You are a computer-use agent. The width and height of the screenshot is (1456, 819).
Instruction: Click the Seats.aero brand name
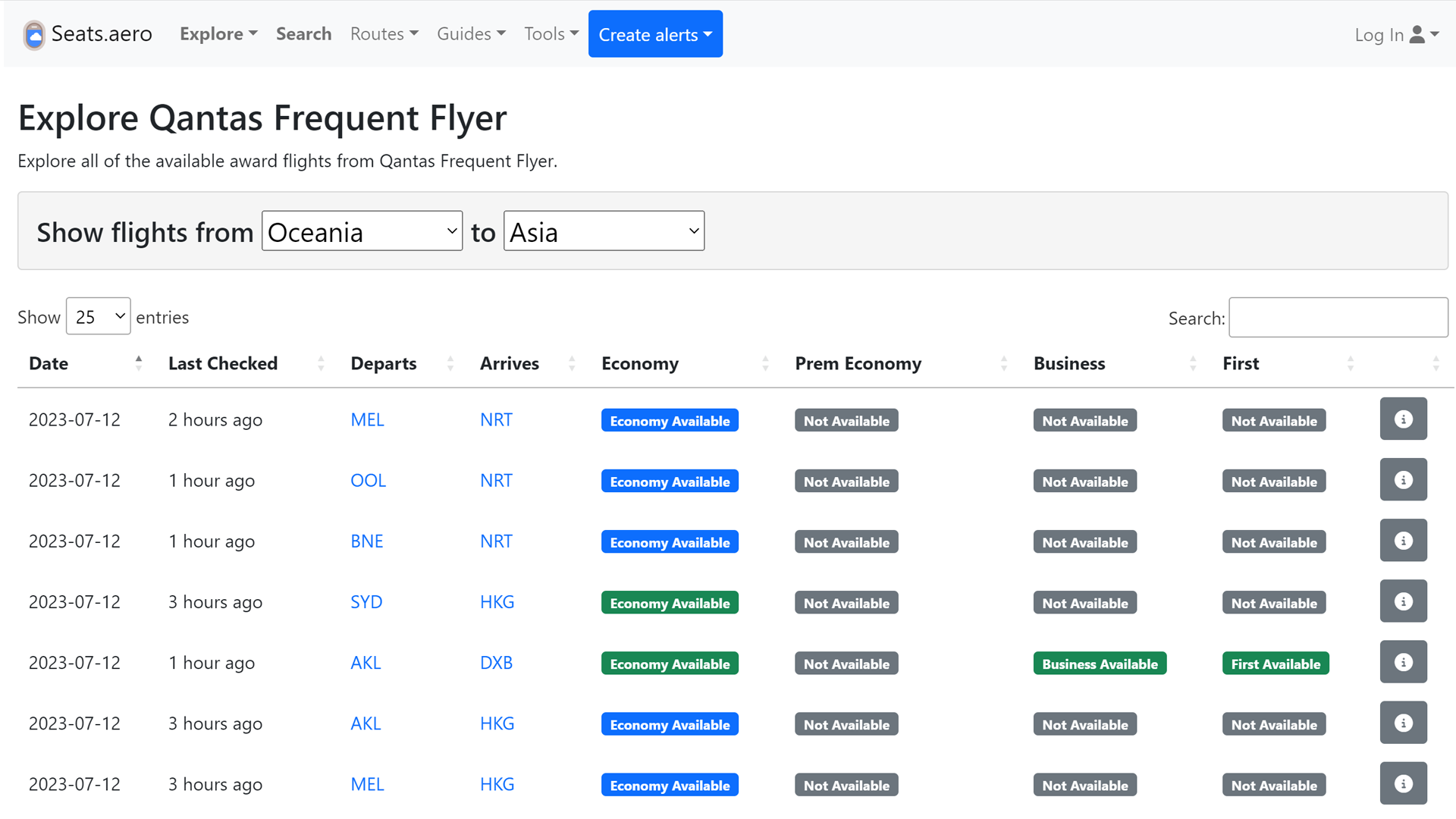pyautogui.click(x=102, y=34)
